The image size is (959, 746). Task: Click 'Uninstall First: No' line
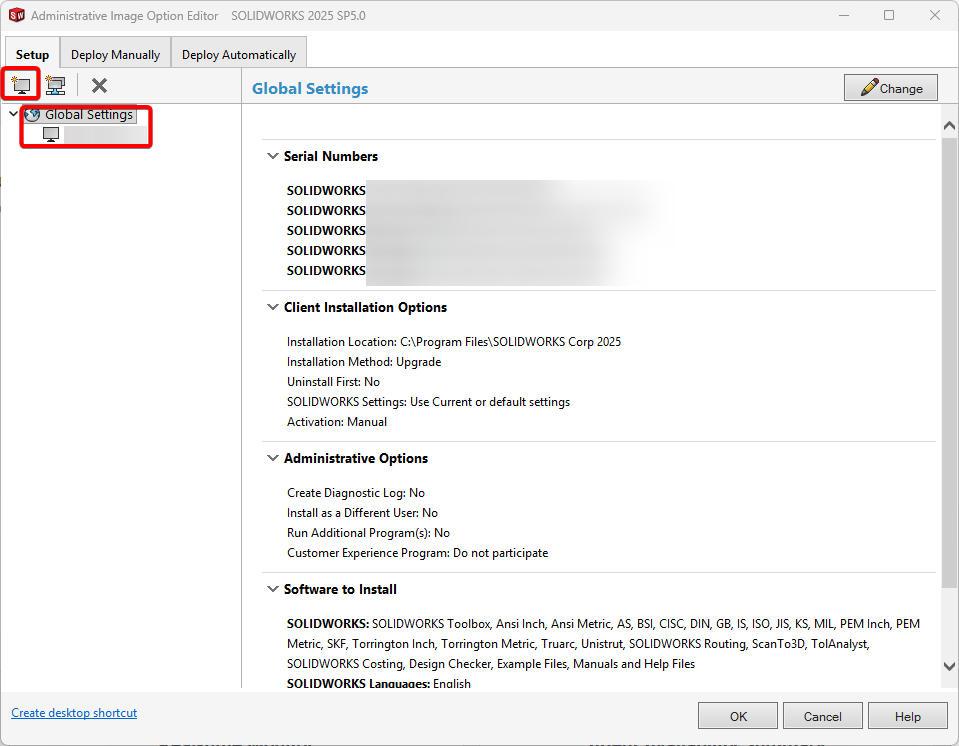coord(333,382)
